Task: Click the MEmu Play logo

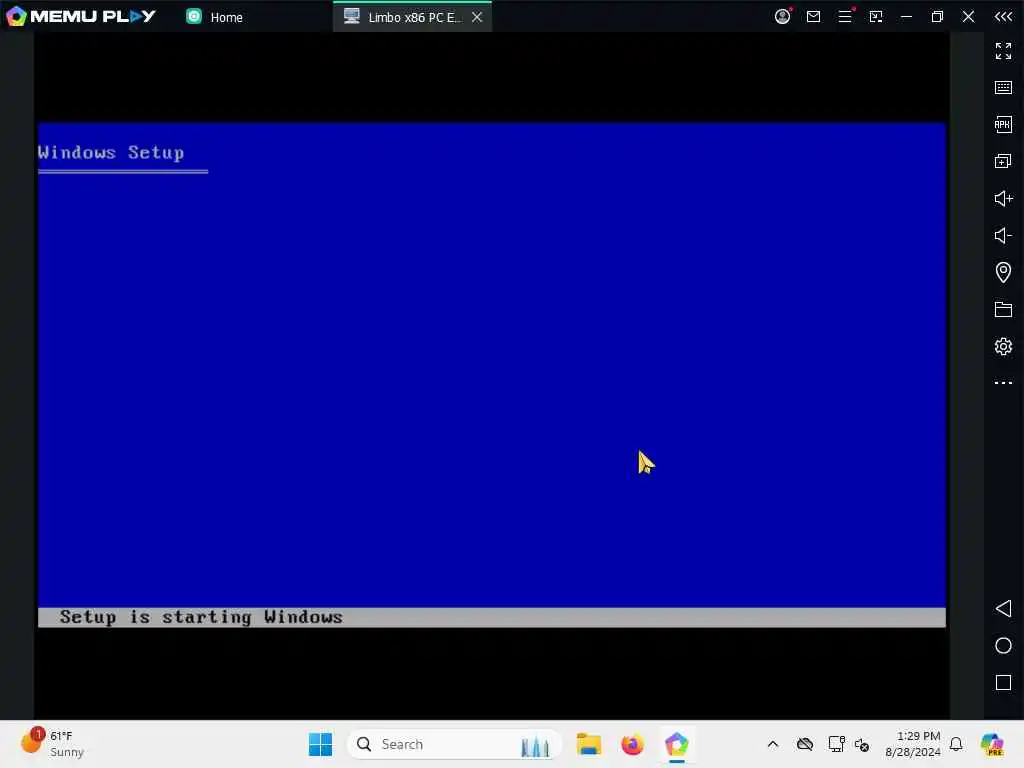Action: [81, 16]
